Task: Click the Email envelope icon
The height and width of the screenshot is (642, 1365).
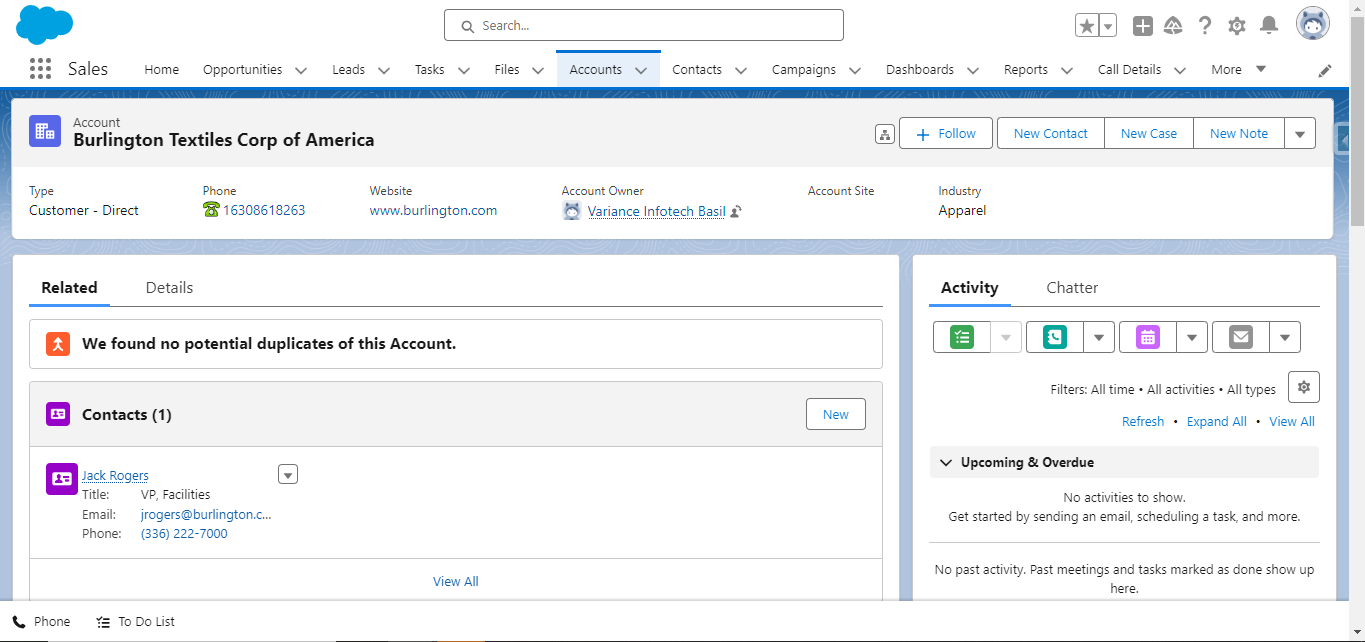Action: coord(1241,337)
